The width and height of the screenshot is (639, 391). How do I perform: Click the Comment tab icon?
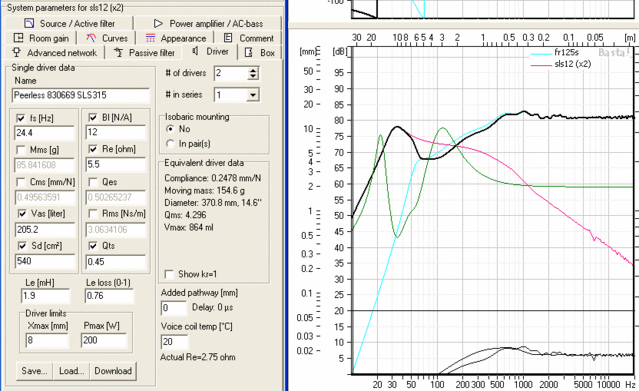coord(228,38)
